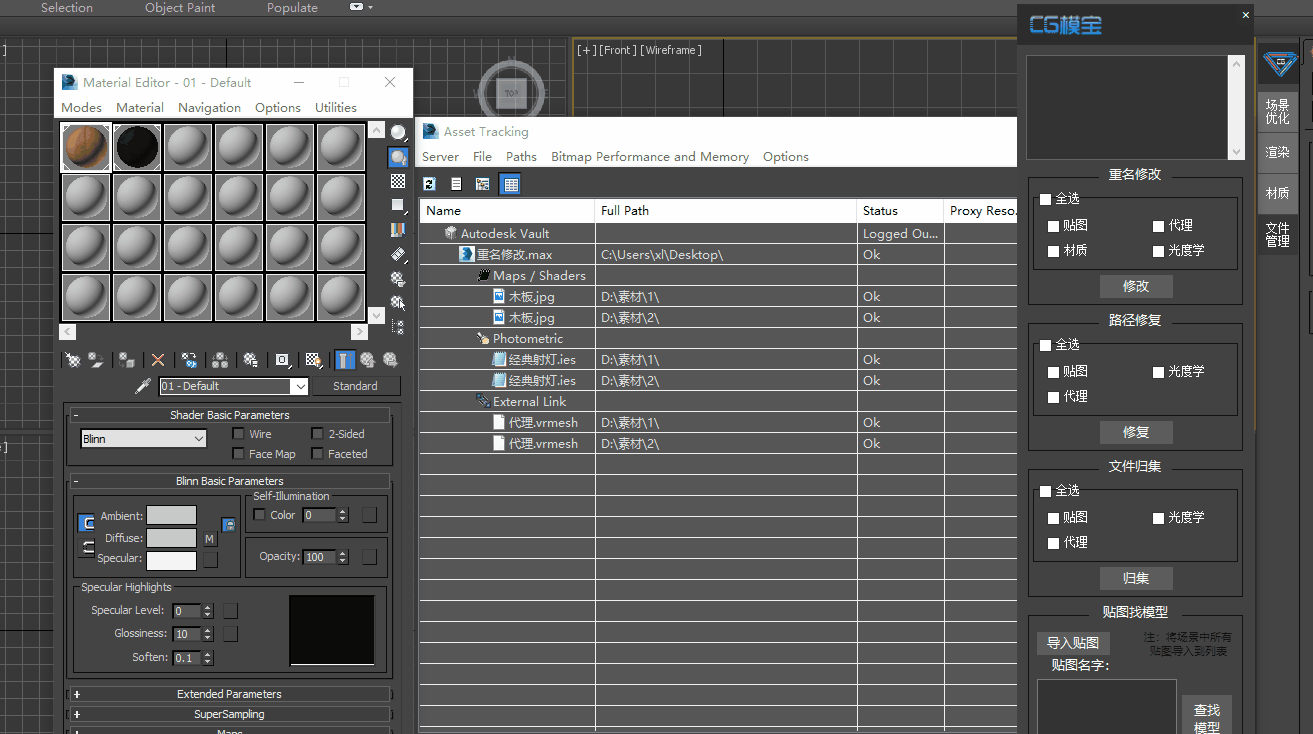Click the 修改 button
The width and height of the screenshot is (1313, 734).
[1135, 287]
